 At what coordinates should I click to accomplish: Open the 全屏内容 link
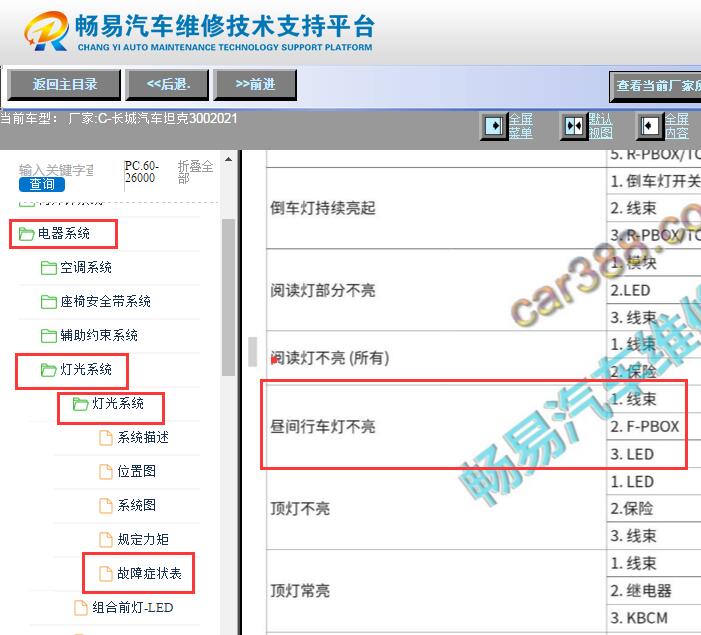click(676, 126)
